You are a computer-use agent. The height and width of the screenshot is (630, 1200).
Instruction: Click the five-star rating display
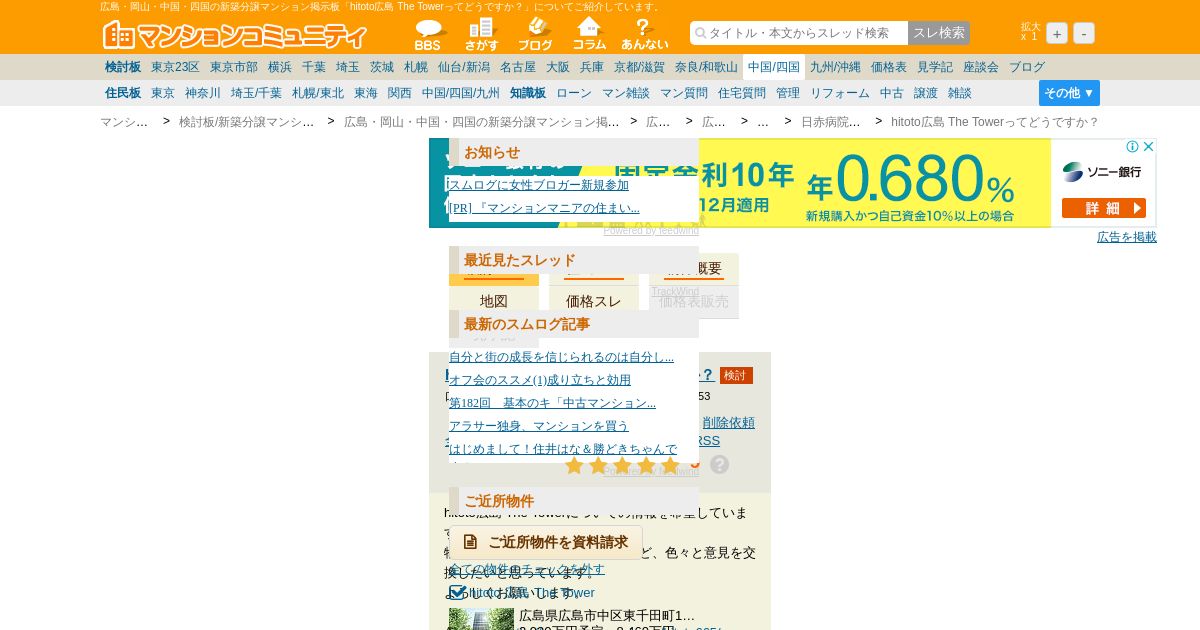622,465
